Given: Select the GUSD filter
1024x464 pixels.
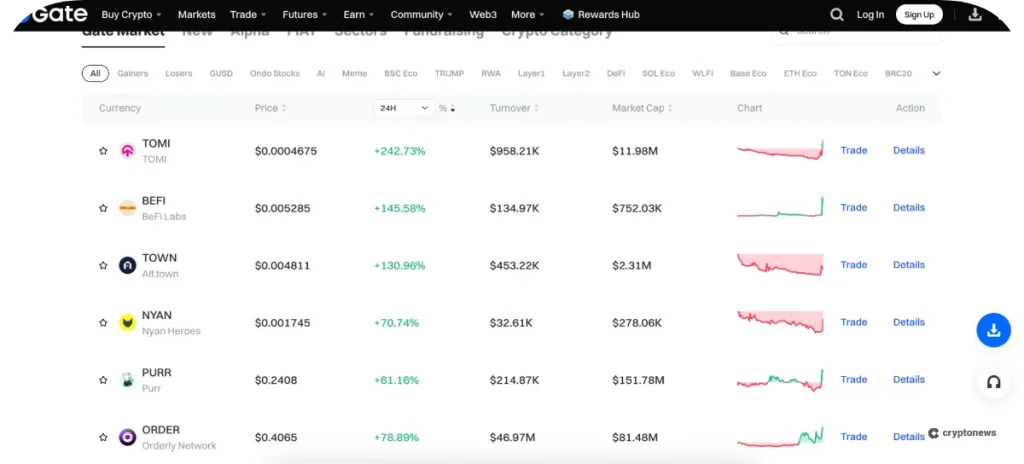Looking at the screenshot, I should (x=221, y=73).
